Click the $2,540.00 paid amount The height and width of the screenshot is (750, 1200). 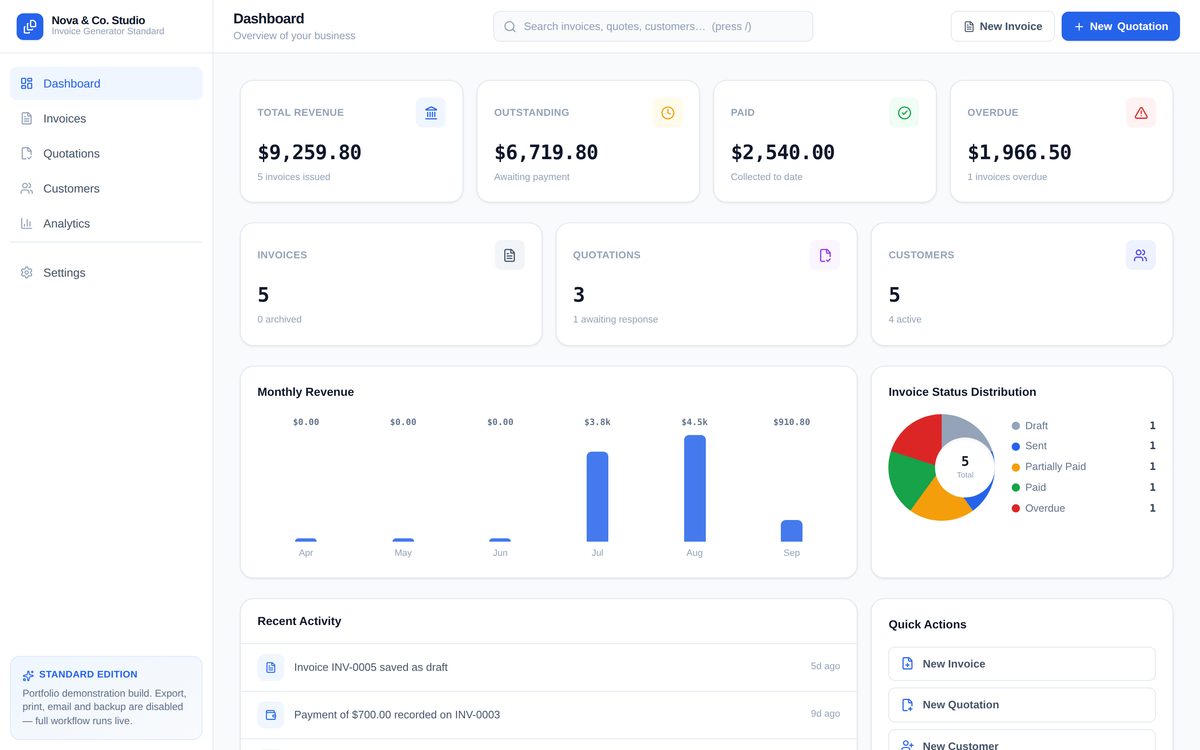coord(783,153)
